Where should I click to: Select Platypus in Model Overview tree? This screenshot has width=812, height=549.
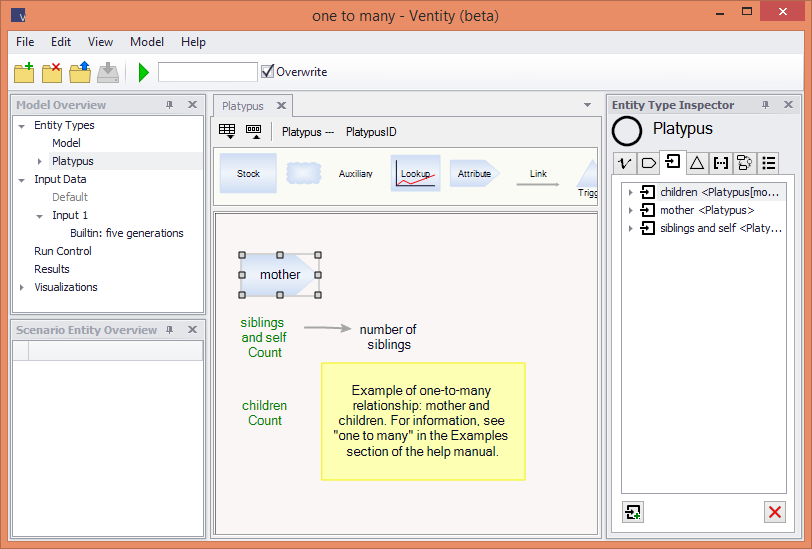tap(72, 161)
